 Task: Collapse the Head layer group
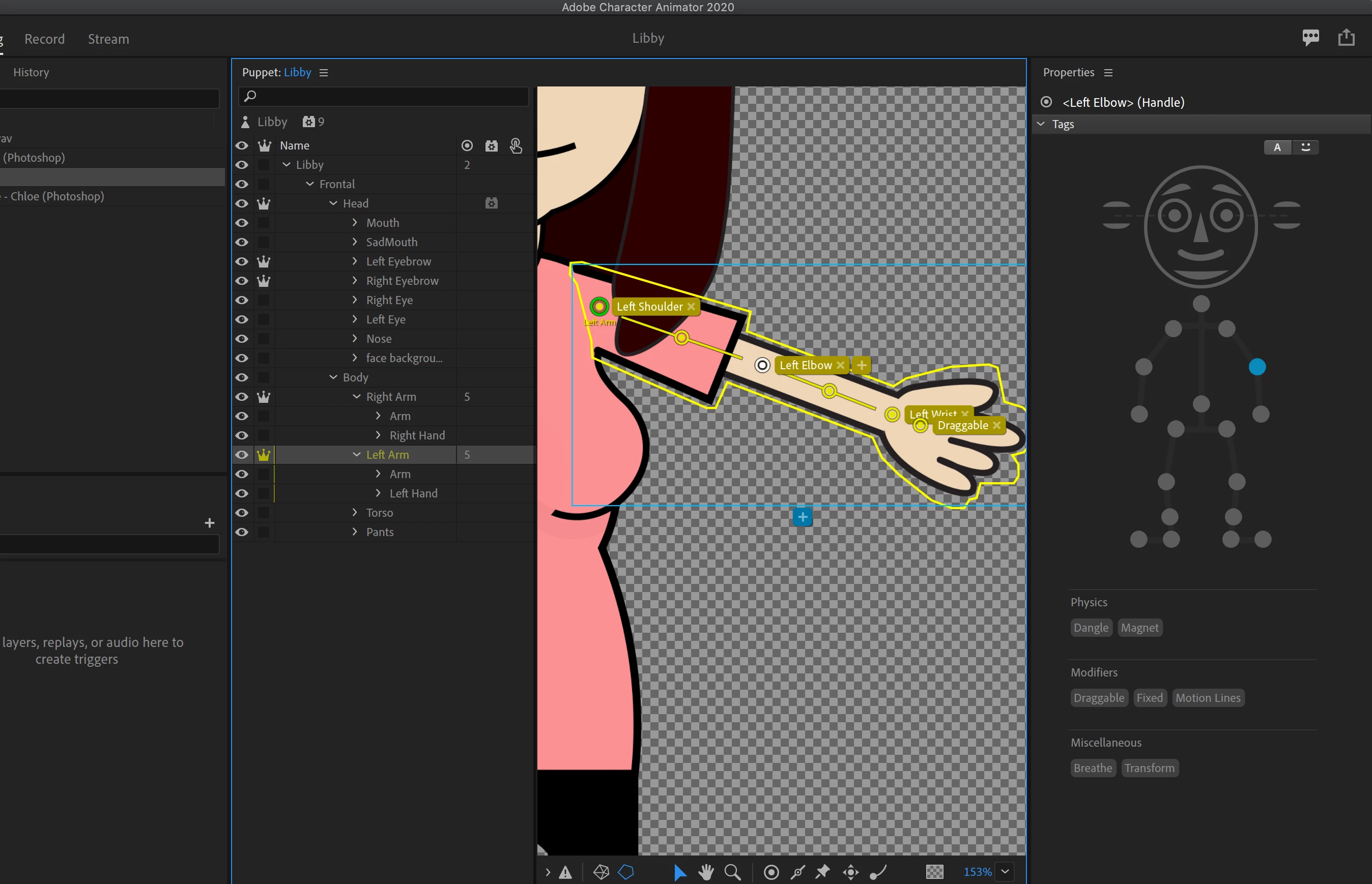coord(333,203)
